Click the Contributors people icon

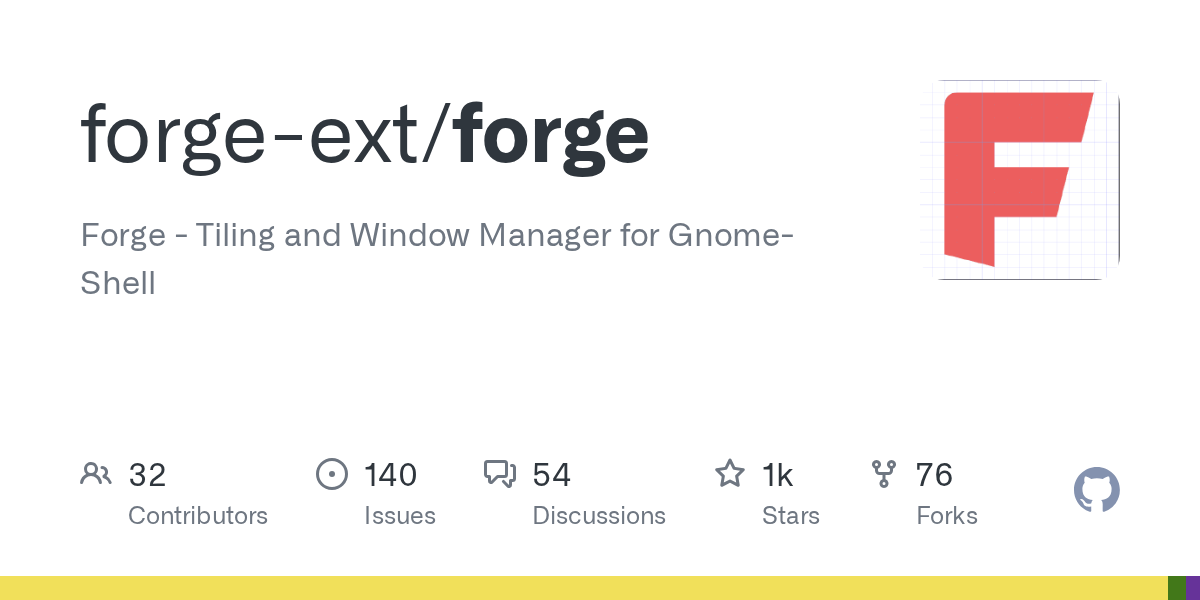tap(96, 474)
